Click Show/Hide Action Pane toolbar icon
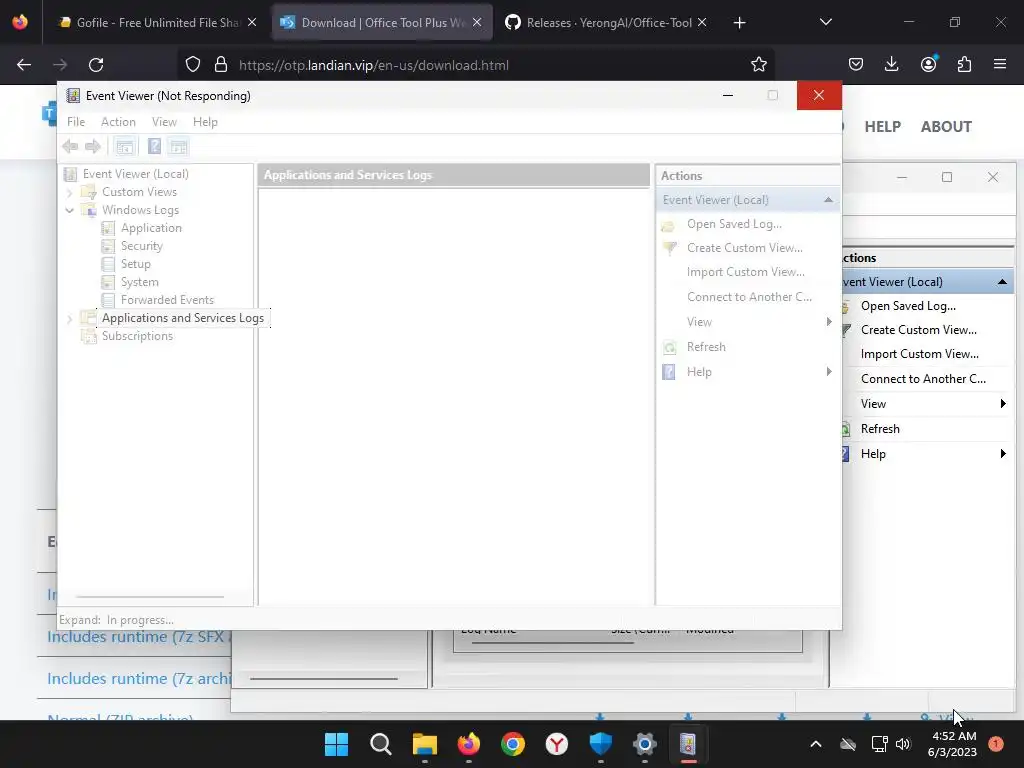 178,146
